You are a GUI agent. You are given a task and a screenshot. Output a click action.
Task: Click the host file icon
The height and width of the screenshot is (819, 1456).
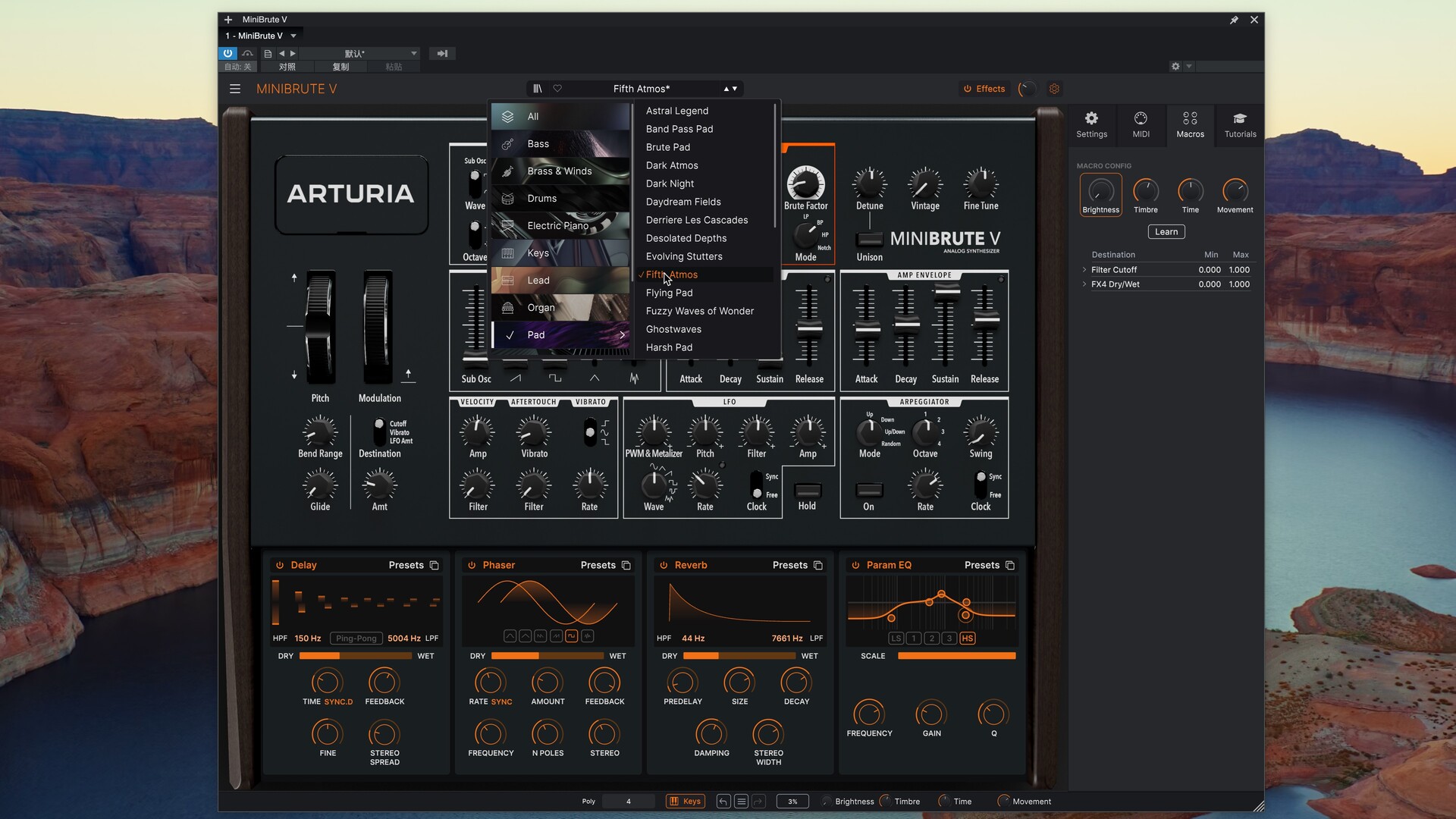[268, 53]
